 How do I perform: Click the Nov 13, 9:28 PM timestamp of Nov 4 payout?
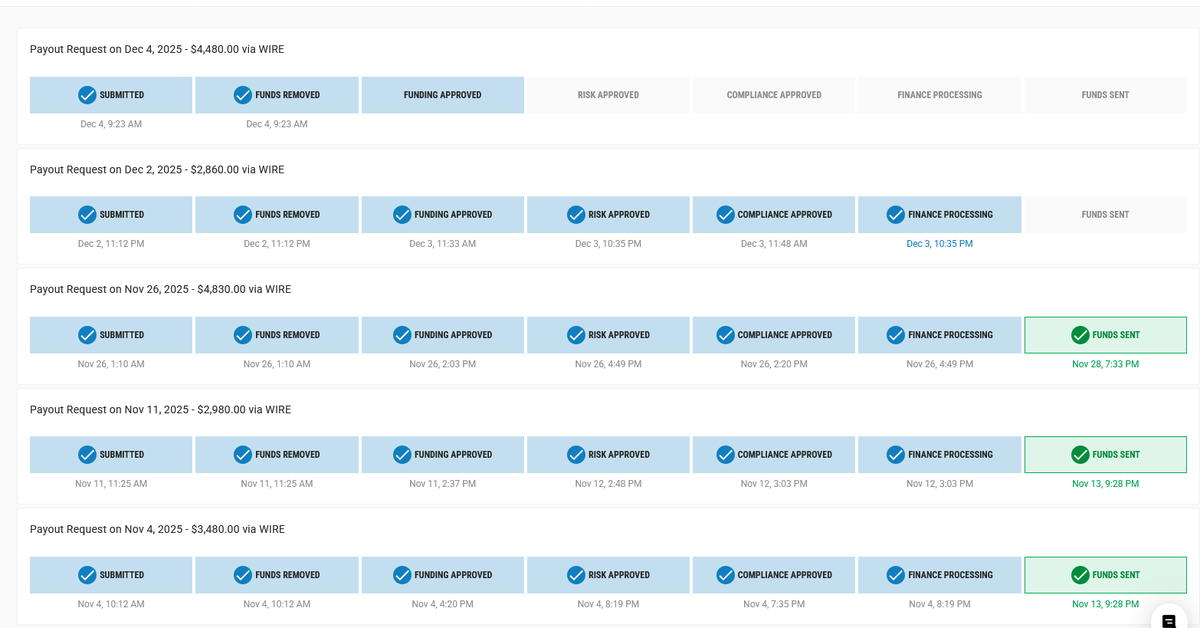point(1105,604)
